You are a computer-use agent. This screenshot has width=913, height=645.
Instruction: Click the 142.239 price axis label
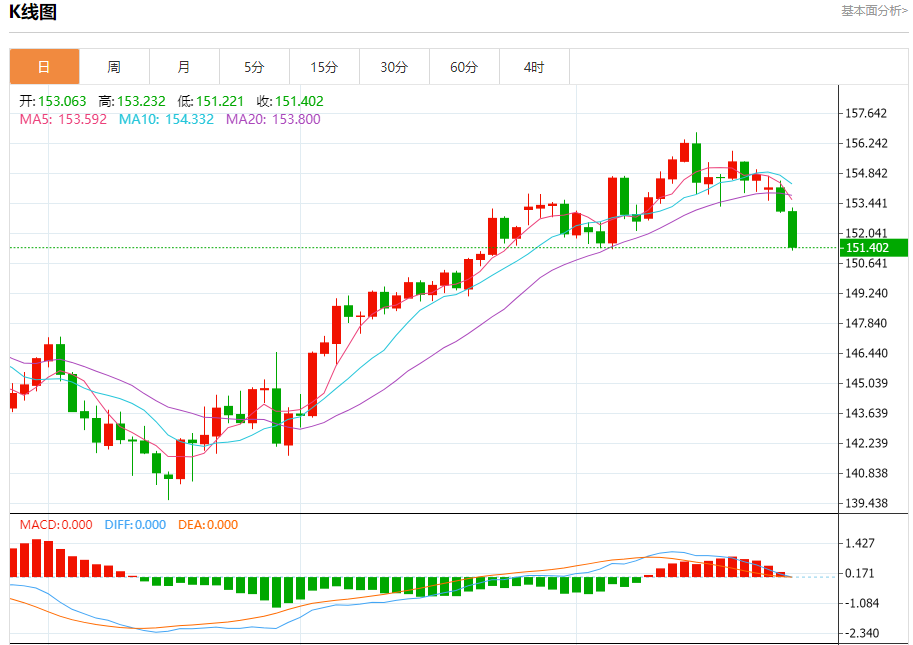[866, 443]
